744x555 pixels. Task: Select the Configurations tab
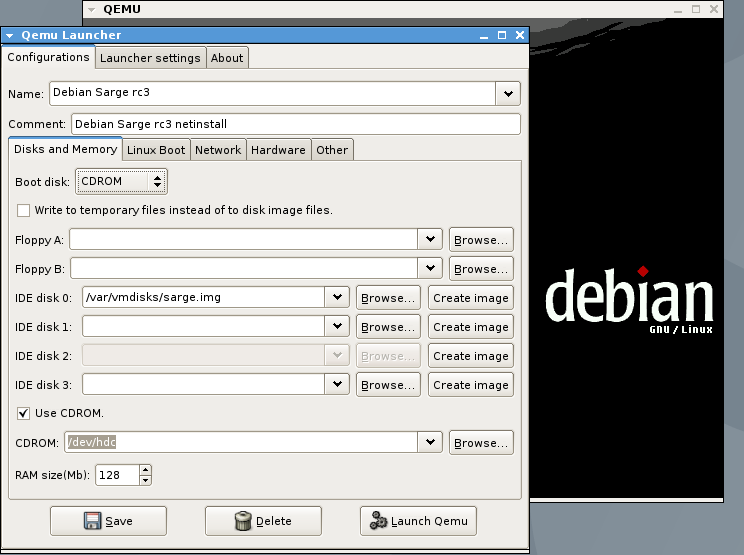coord(48,57)
